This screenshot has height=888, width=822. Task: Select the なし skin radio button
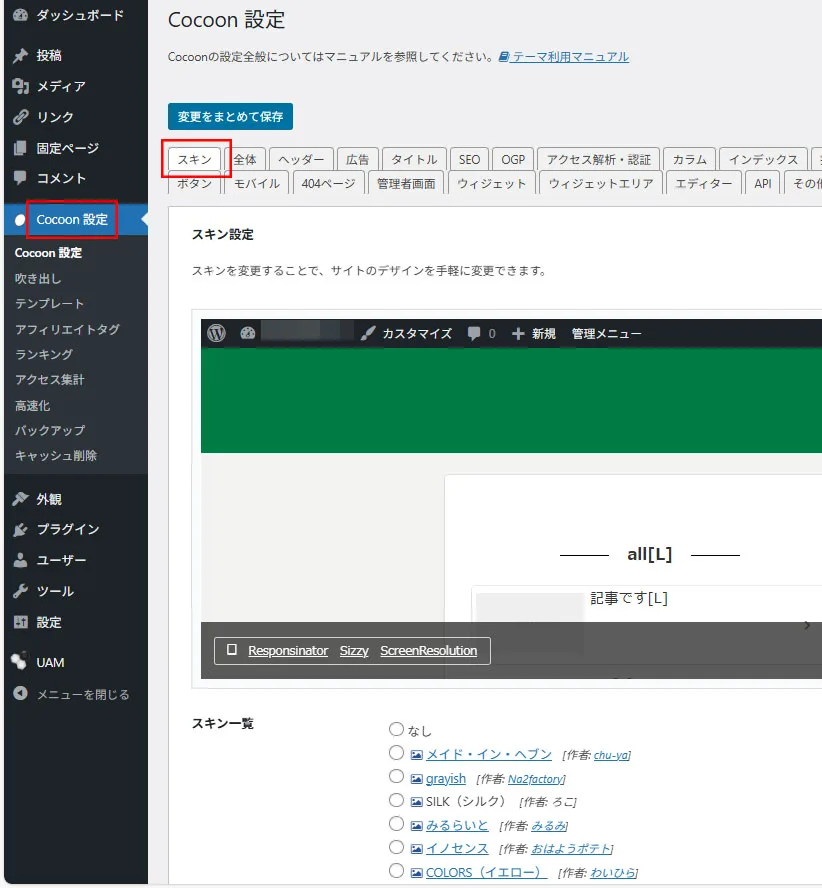point(397,730)
